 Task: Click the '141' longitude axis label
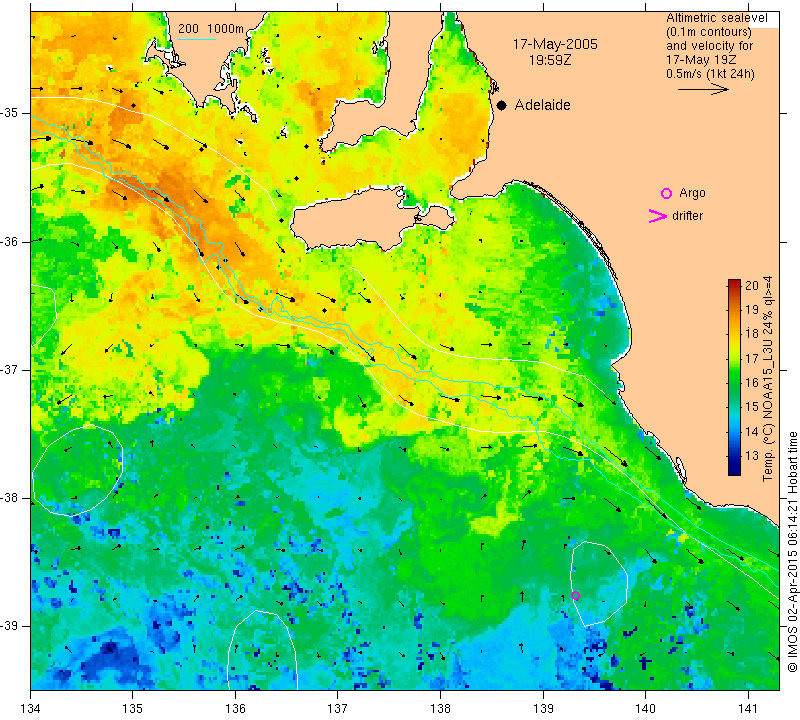(x=748, y=708)
